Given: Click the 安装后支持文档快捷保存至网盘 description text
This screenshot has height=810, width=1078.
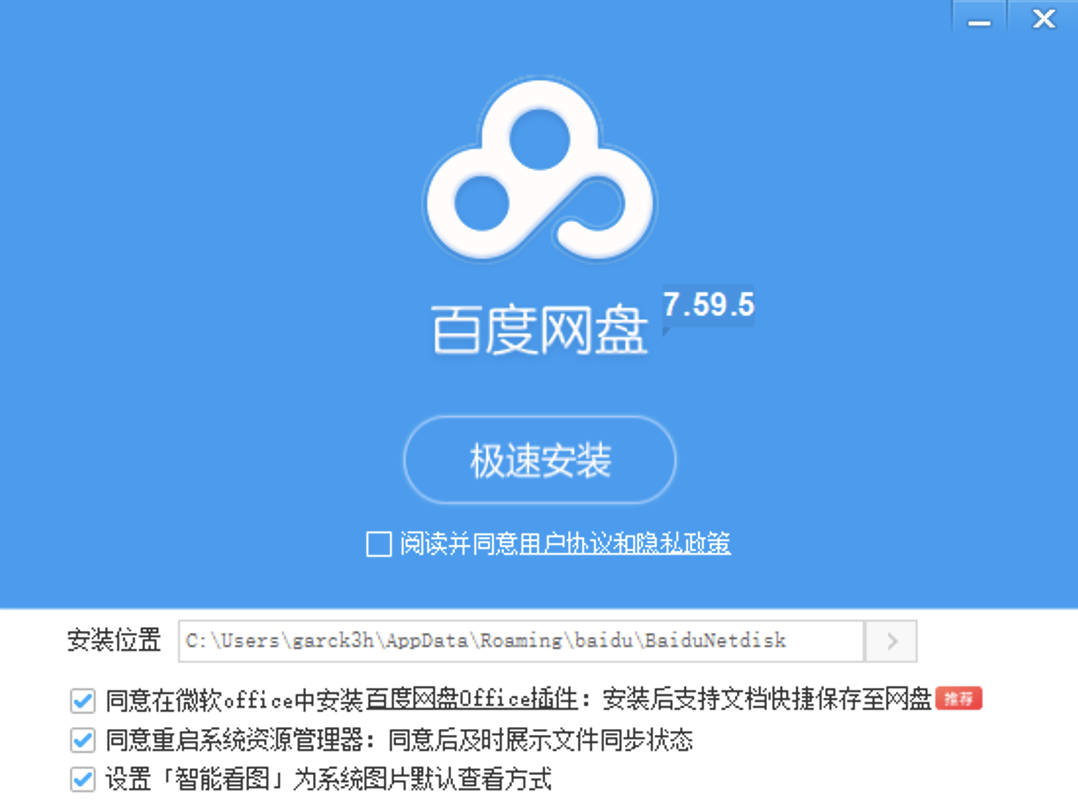Looking at the screenshot, I should coord(767,699).
